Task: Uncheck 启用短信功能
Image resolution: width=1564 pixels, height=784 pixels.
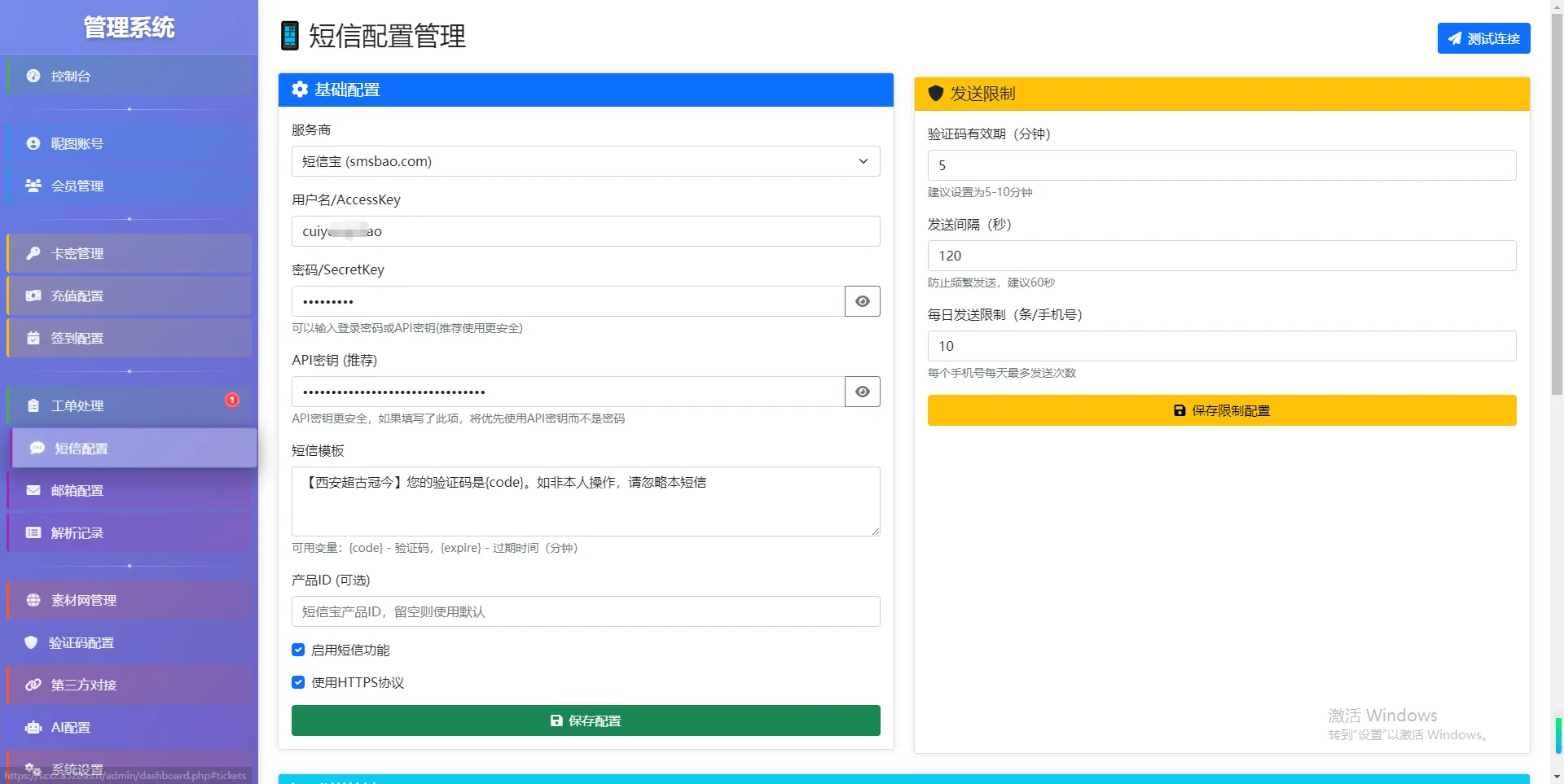Action: point(298,649)
